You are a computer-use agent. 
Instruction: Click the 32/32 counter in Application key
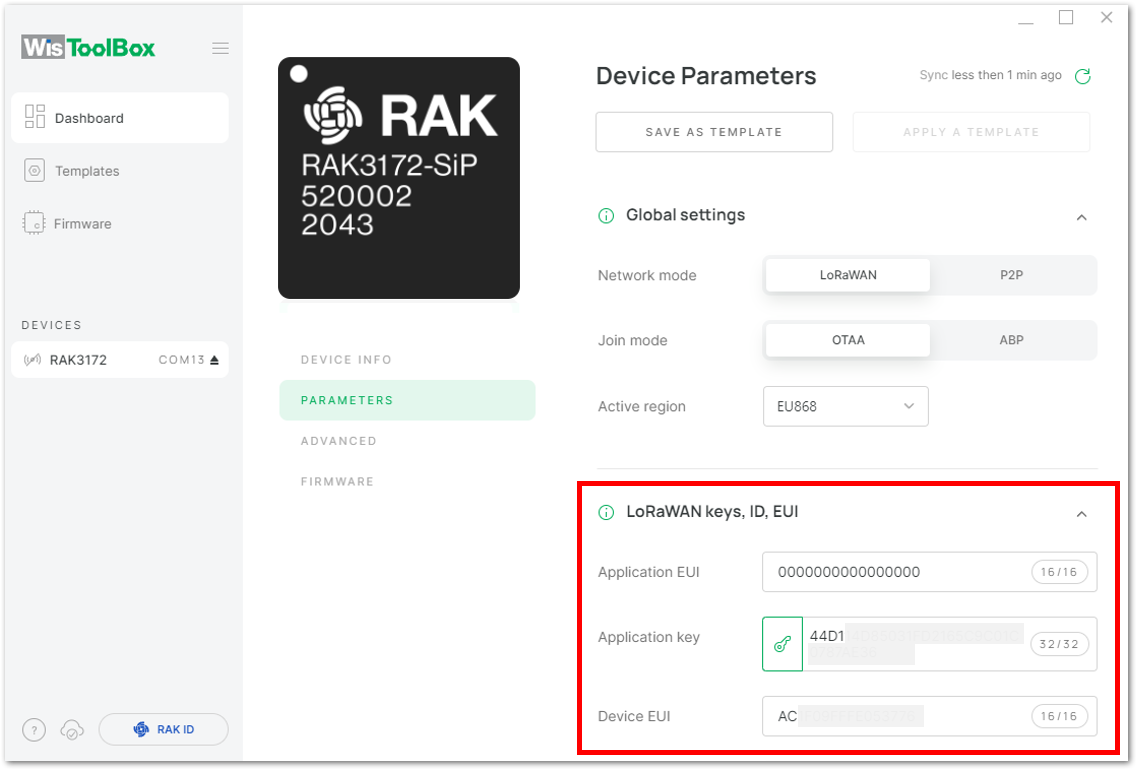tap(1059, 644)
